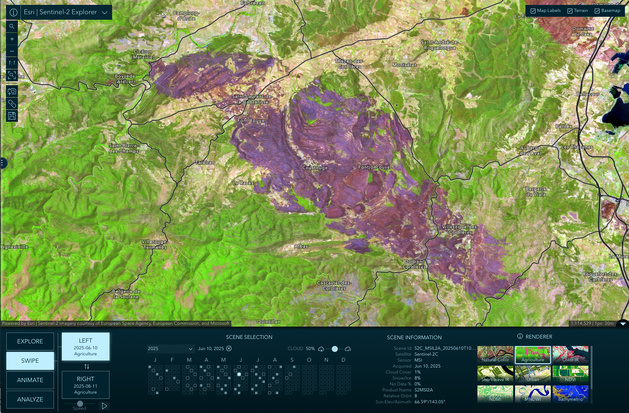The image size is (629, 413).
Task: Click the save icon in left toolbar
Action: point(12,115)
